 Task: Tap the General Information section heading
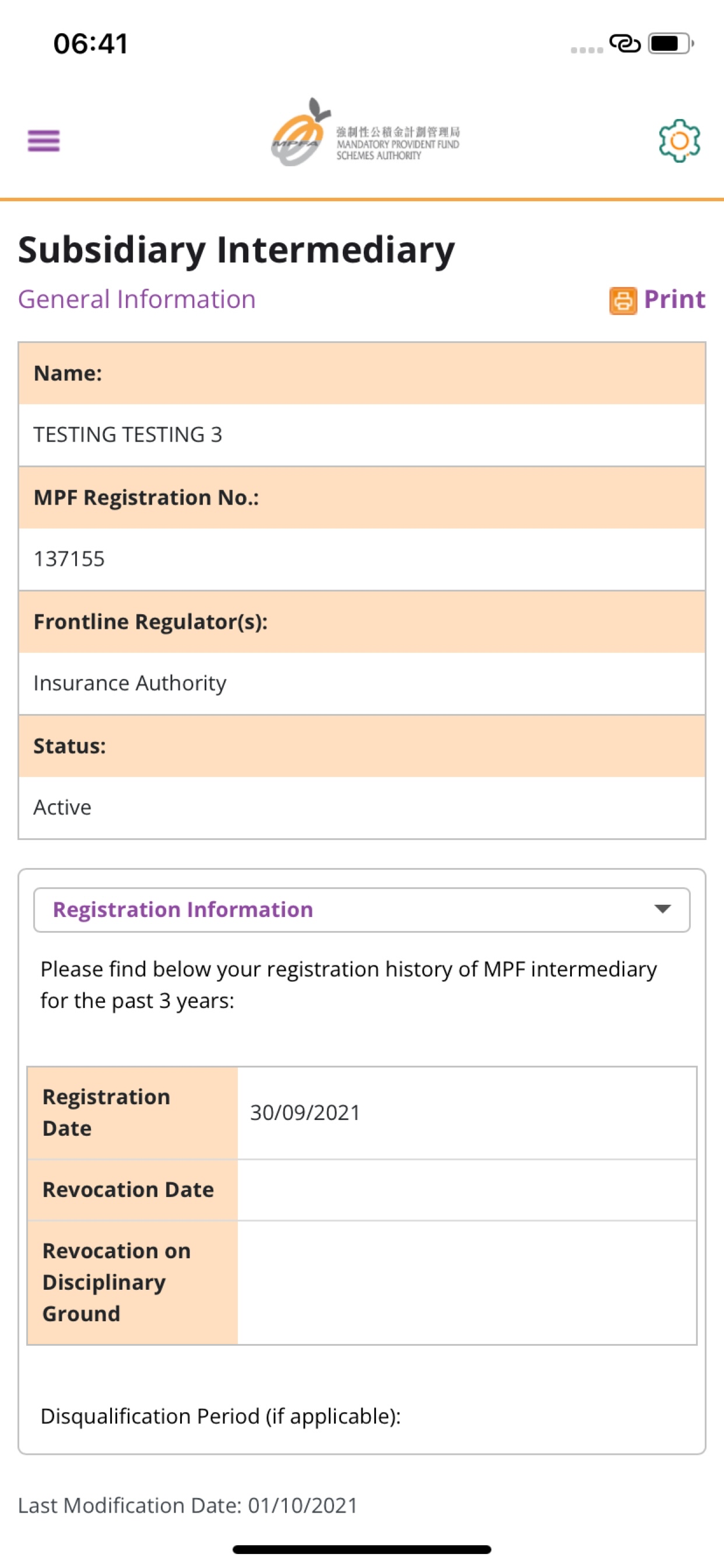137,299
